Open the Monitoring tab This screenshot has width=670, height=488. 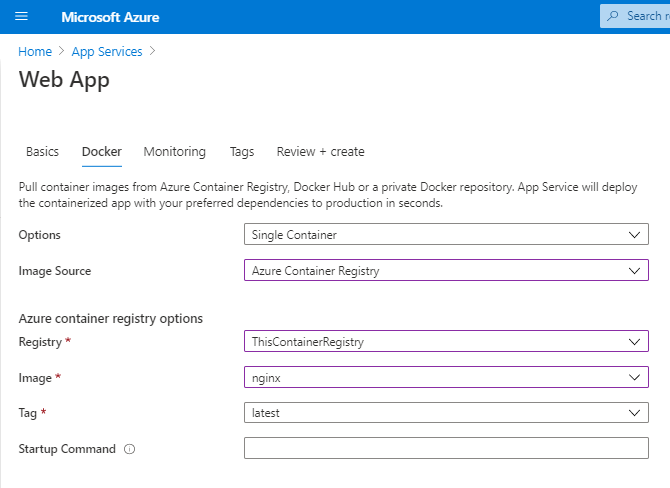pos(175,152)
